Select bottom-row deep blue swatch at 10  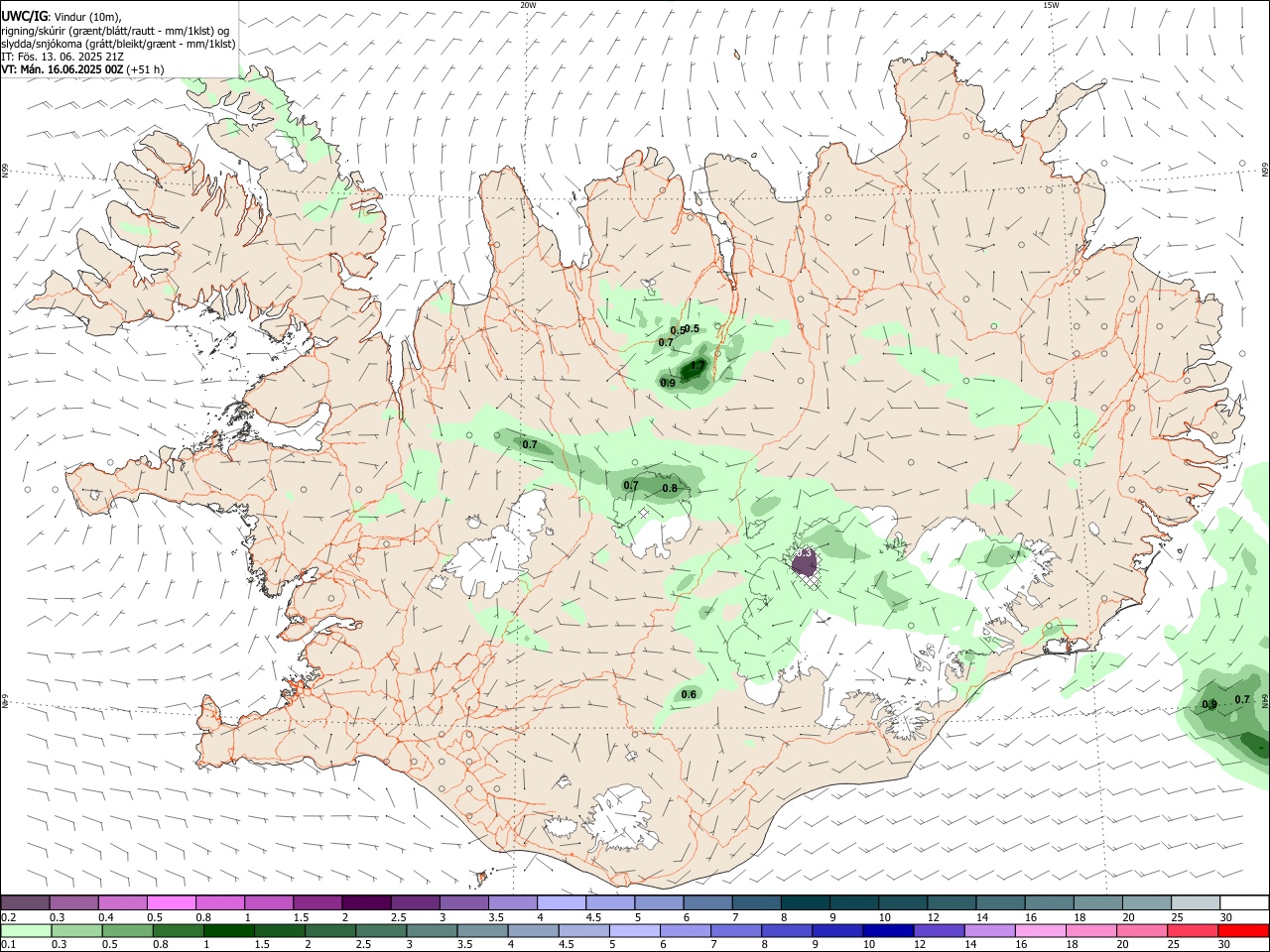coord(887,930)
